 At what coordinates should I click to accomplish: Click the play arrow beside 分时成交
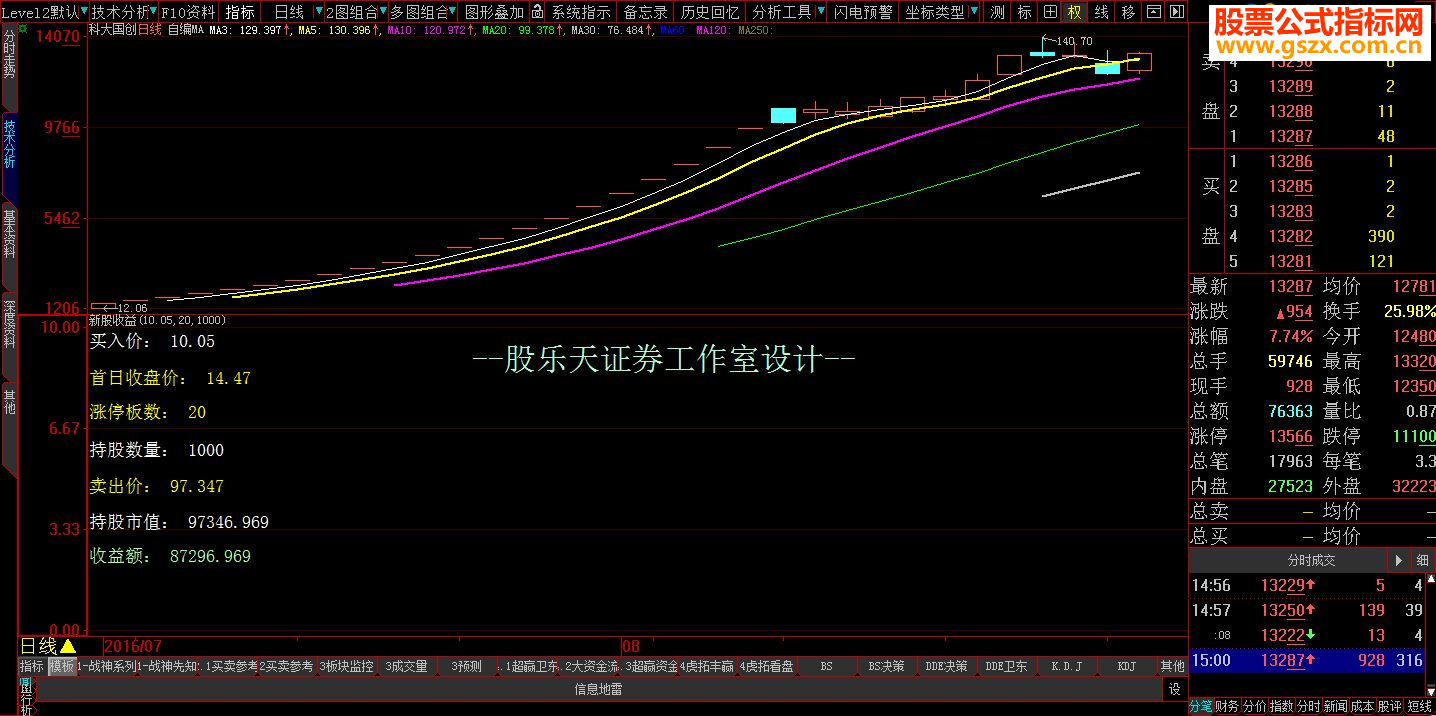tap(1398, 560)
